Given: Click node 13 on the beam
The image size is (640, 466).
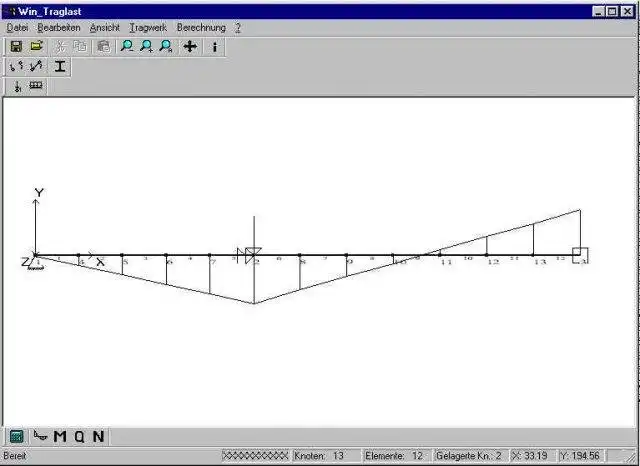Looking at the screenshot, I should (533, 255).
